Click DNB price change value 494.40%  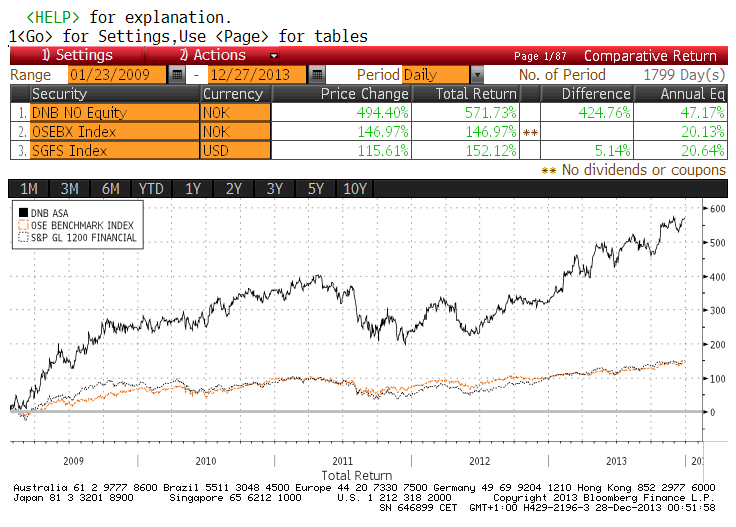[x=382, y=113]
